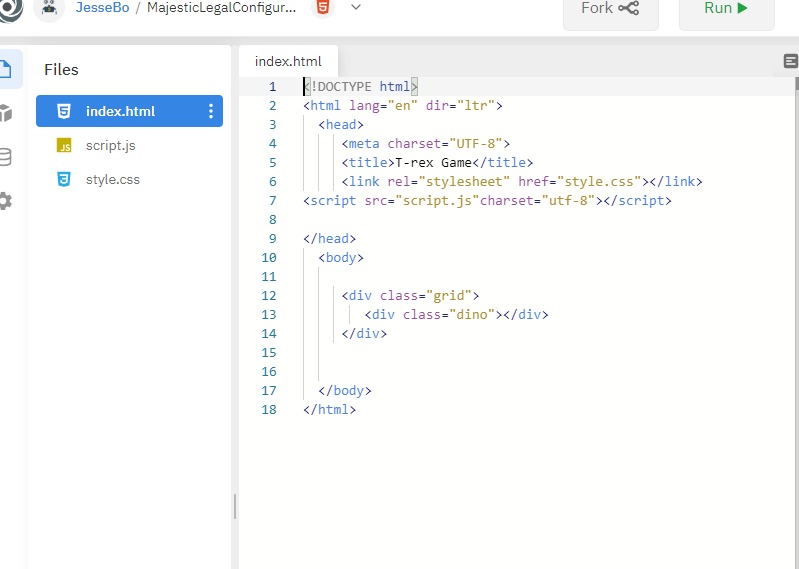The height and width of the screenshot is (569, 799).
Task: Open script.js file
Action: pos(111,146)
